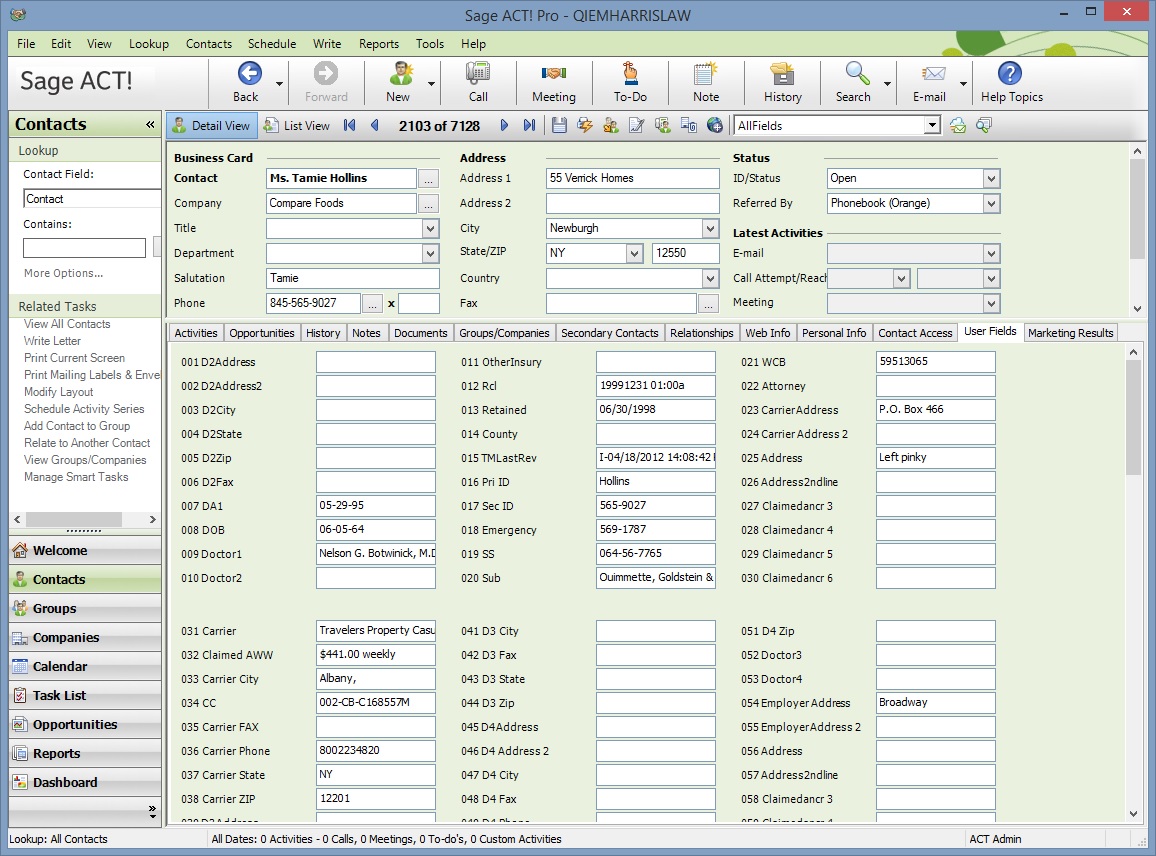Open the Task List navigation item
The image size is (1156, 856).
tap(86, 695)
